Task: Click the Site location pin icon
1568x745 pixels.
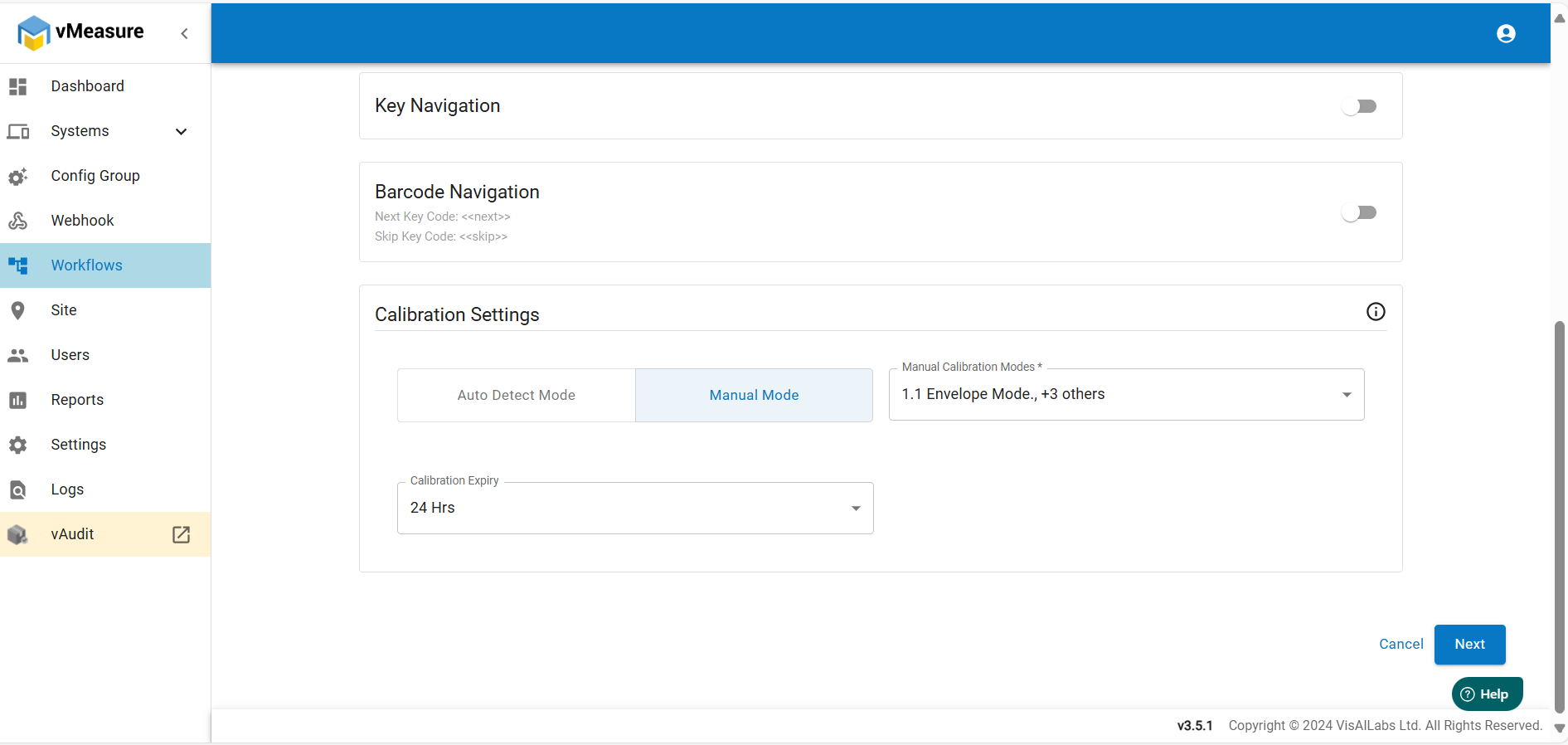Action: [18, 310]
